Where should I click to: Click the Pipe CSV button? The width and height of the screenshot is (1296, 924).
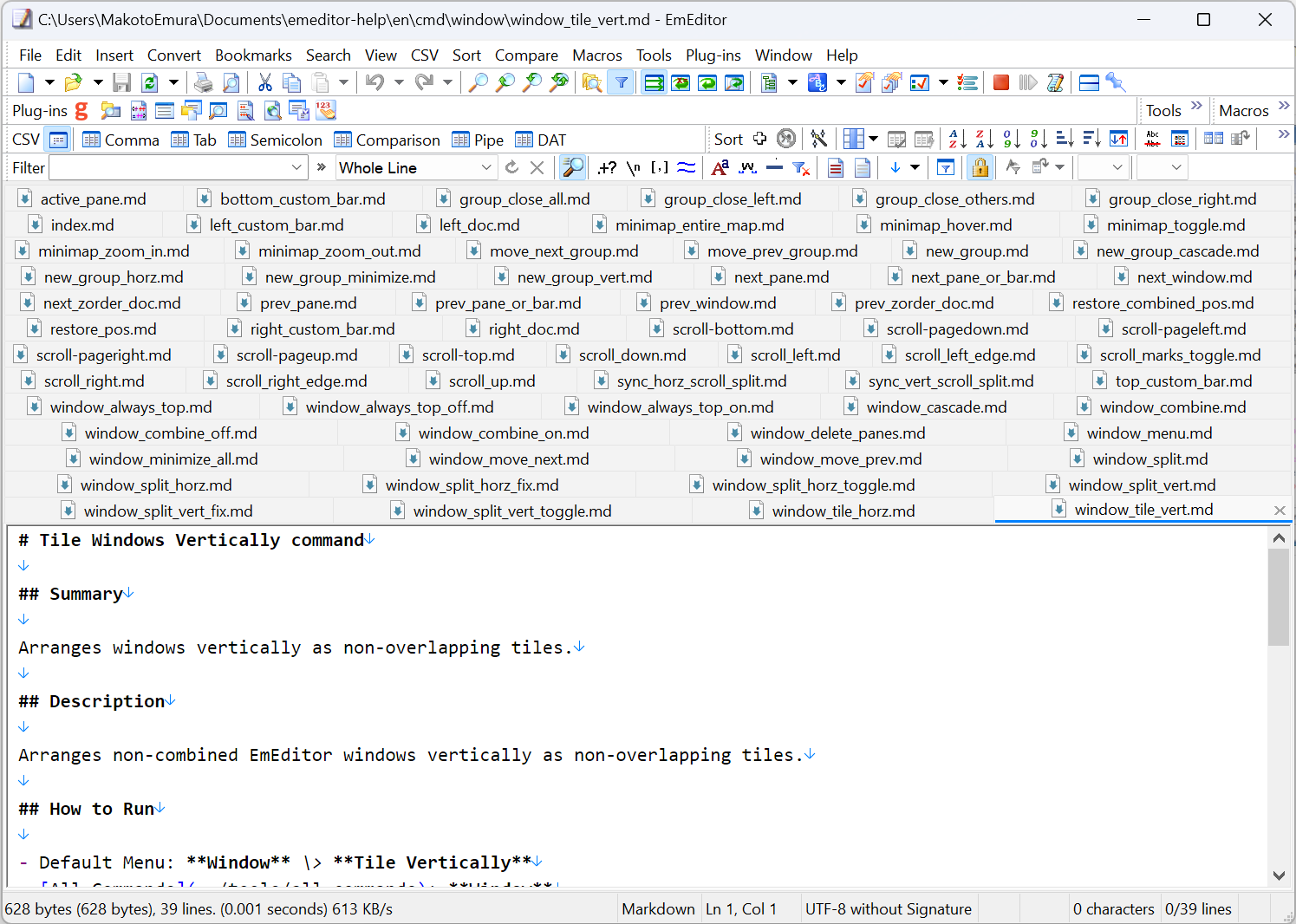click(479, 140)
